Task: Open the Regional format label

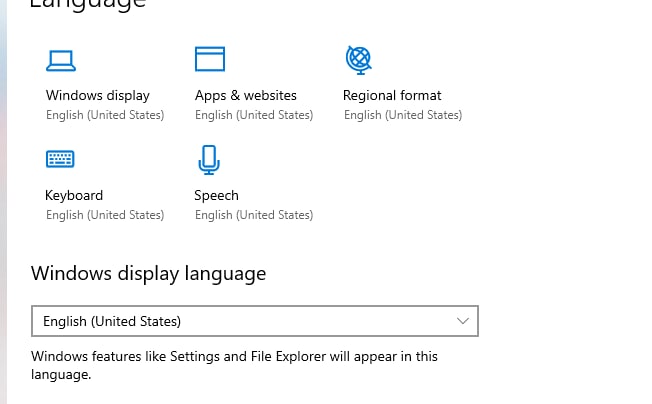Action: click(392, 96)
